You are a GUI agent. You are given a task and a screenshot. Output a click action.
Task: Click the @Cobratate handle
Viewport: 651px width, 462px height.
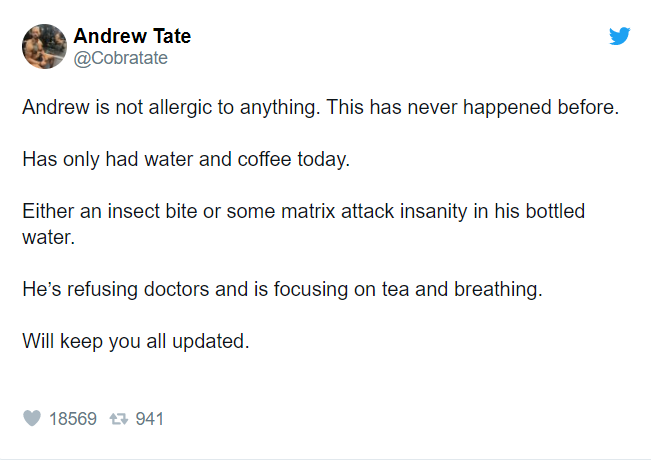120,58
